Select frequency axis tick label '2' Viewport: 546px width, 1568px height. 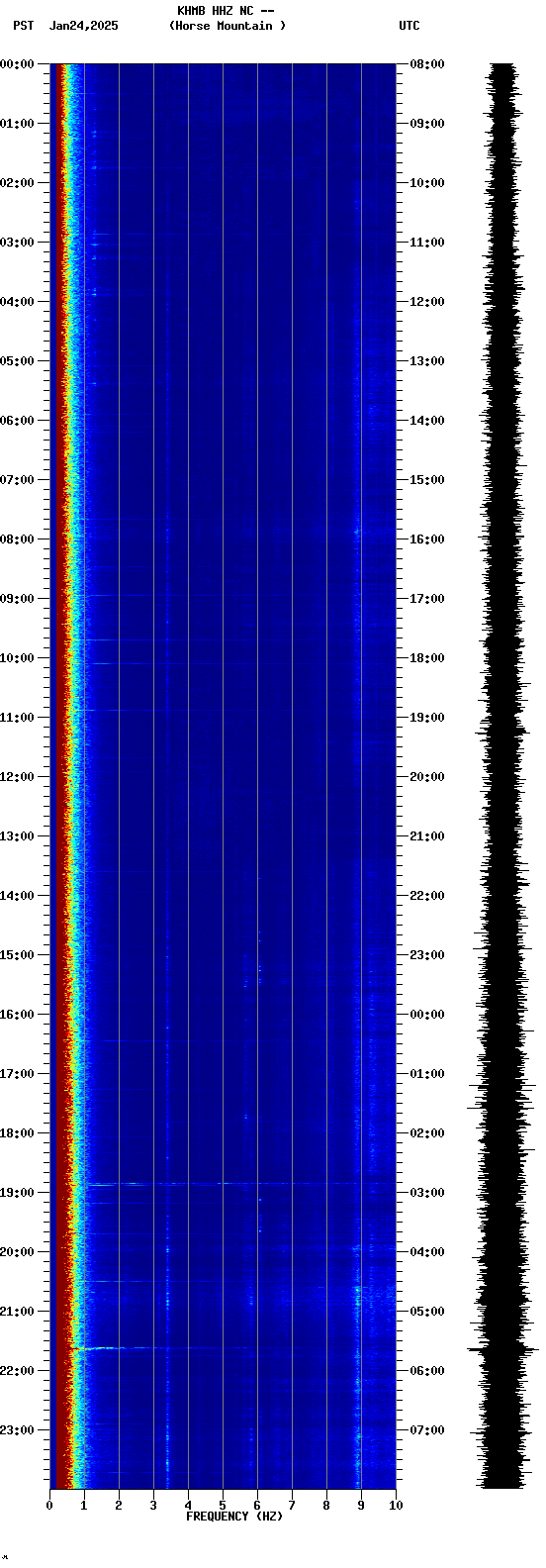pos(119,1506)
